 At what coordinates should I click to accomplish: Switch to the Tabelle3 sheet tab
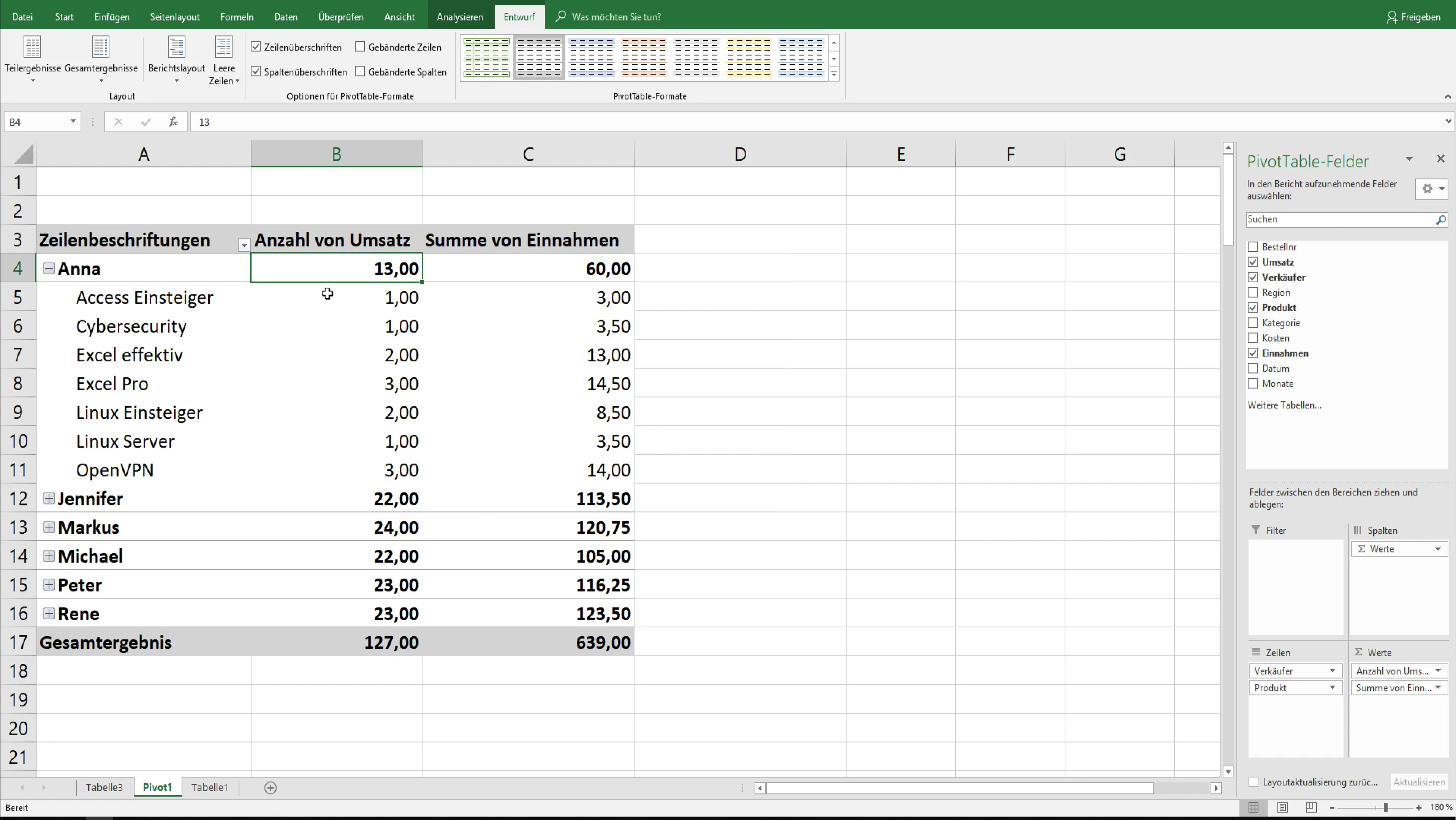pyautogui.click(x=104, y=787)
